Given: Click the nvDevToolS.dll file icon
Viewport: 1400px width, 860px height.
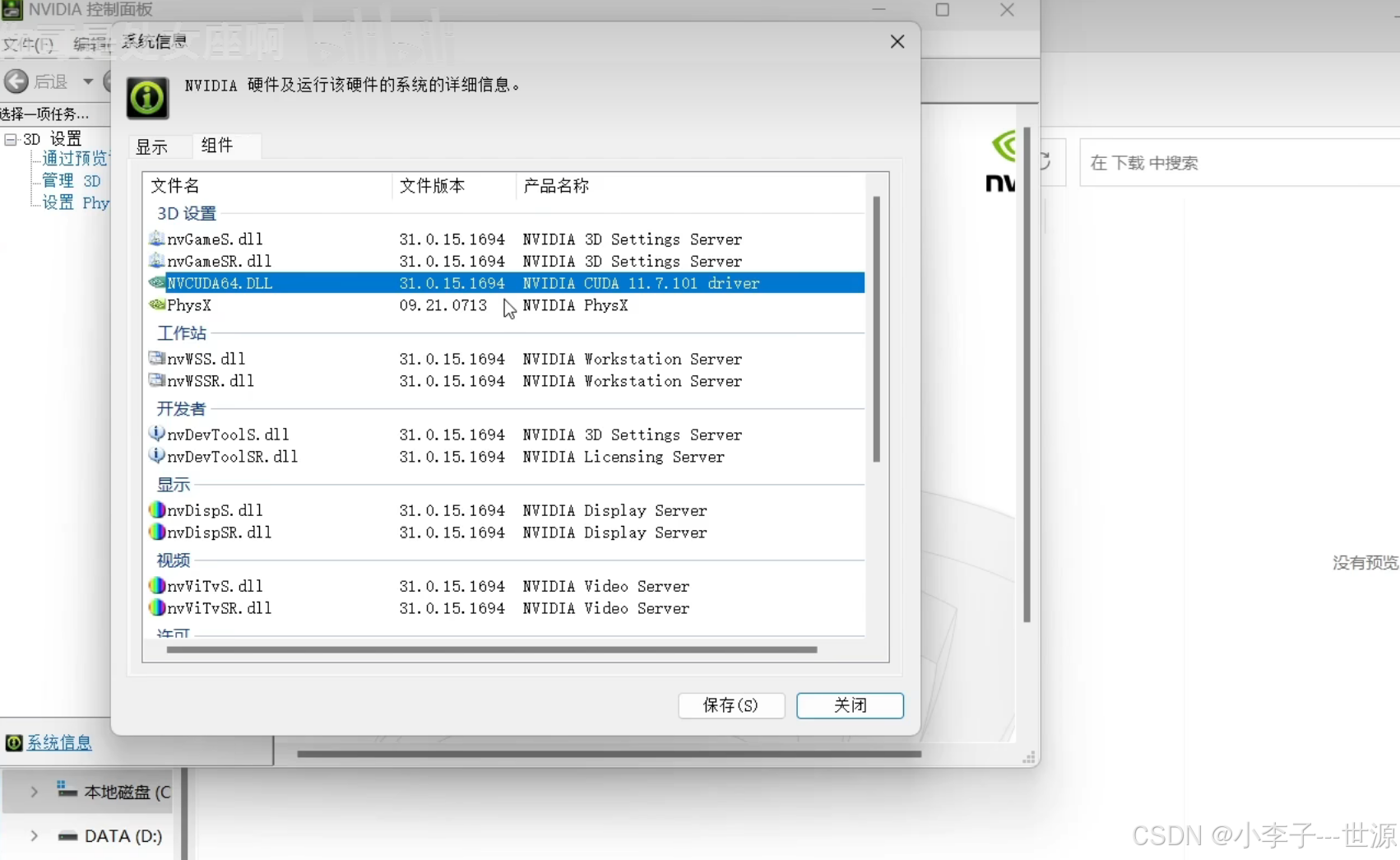Looking at the screenshot, I should pos(156,434).
